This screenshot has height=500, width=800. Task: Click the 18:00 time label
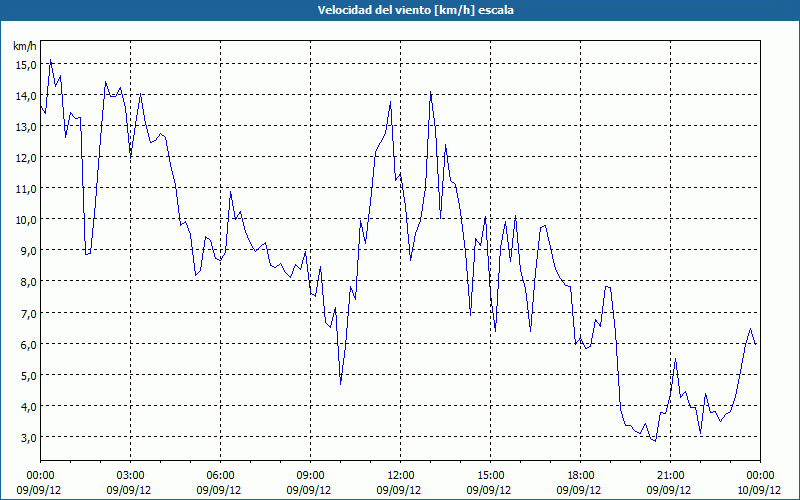click(580, 476)
